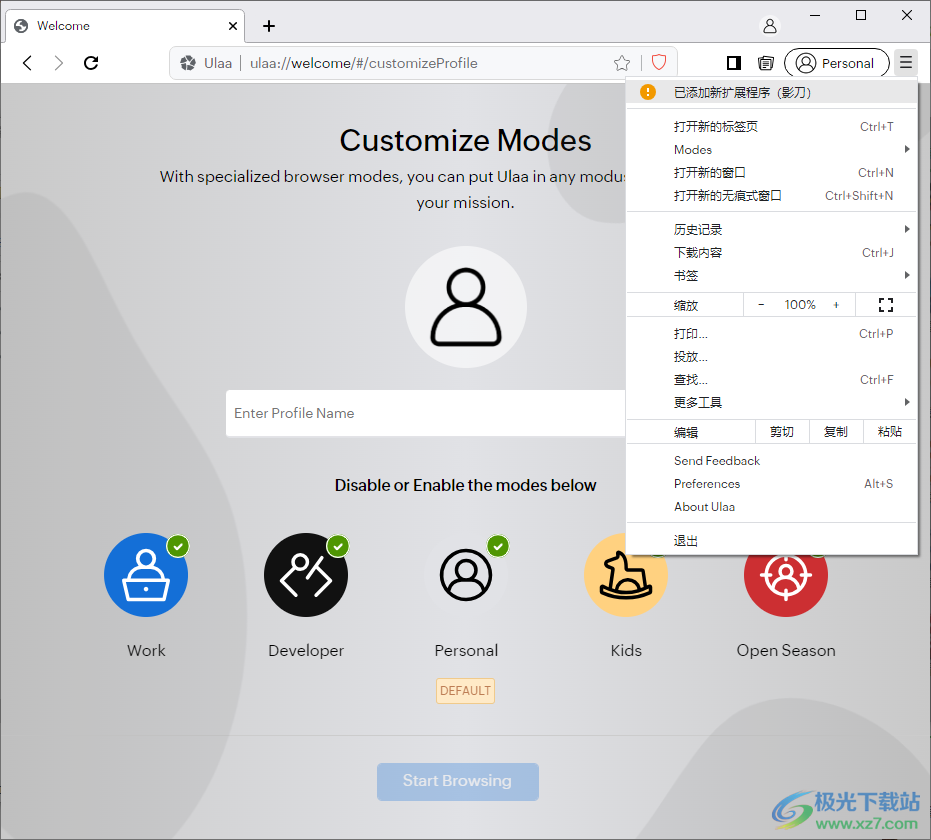Select the Personal mode icon

466,575
